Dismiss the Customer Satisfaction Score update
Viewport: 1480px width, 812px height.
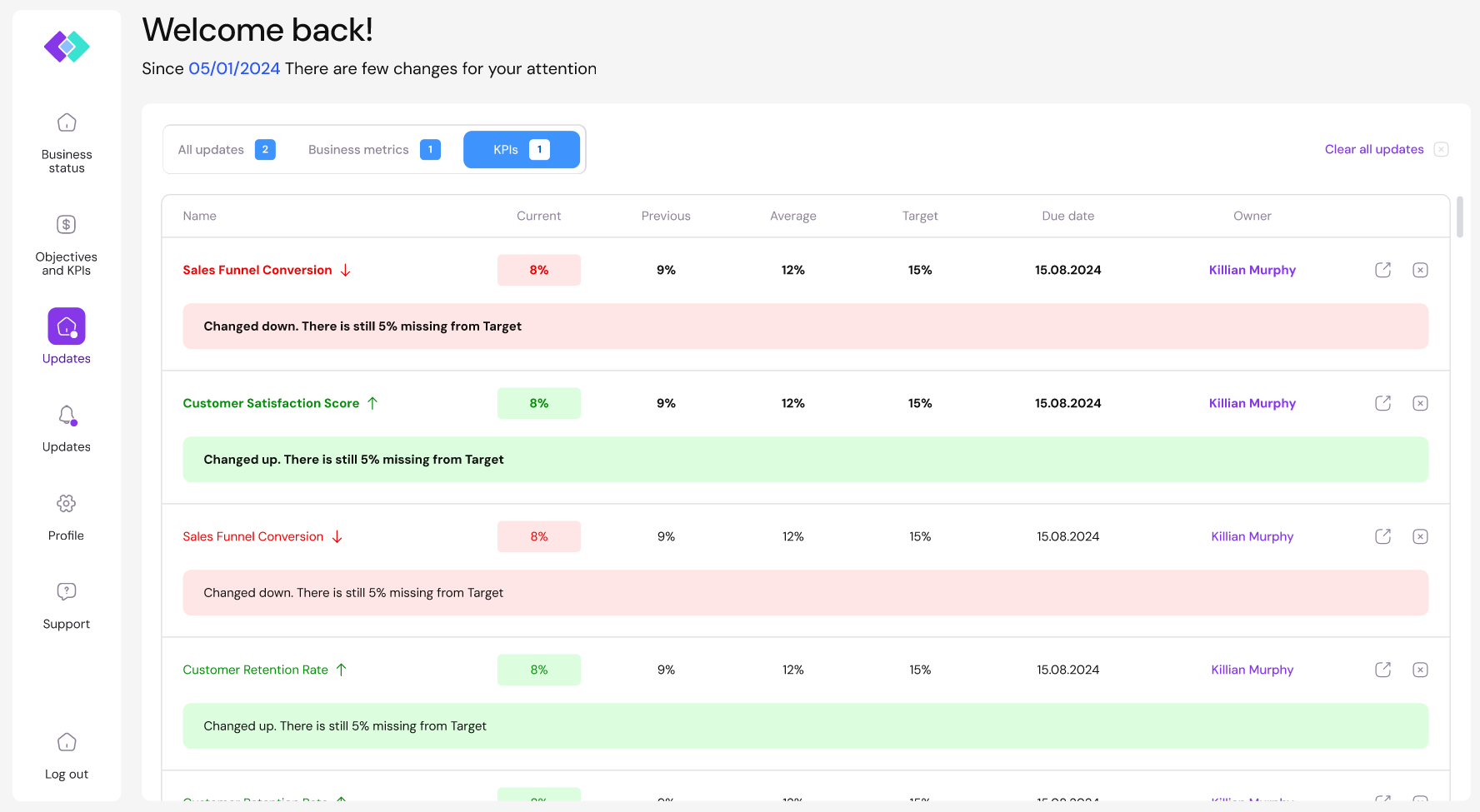point(1420,403)
